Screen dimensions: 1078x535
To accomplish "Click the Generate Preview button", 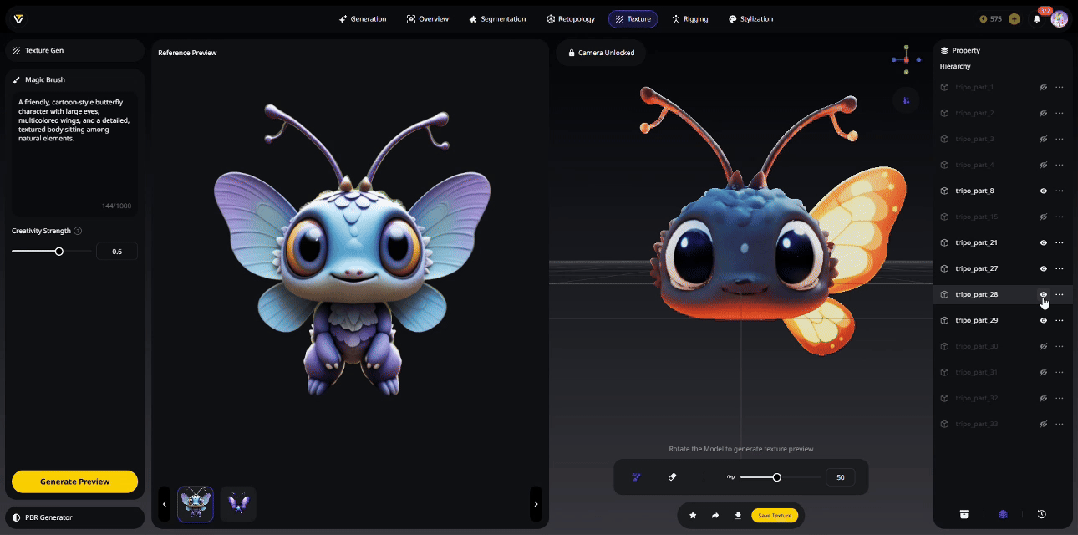I will click(75, 481).
